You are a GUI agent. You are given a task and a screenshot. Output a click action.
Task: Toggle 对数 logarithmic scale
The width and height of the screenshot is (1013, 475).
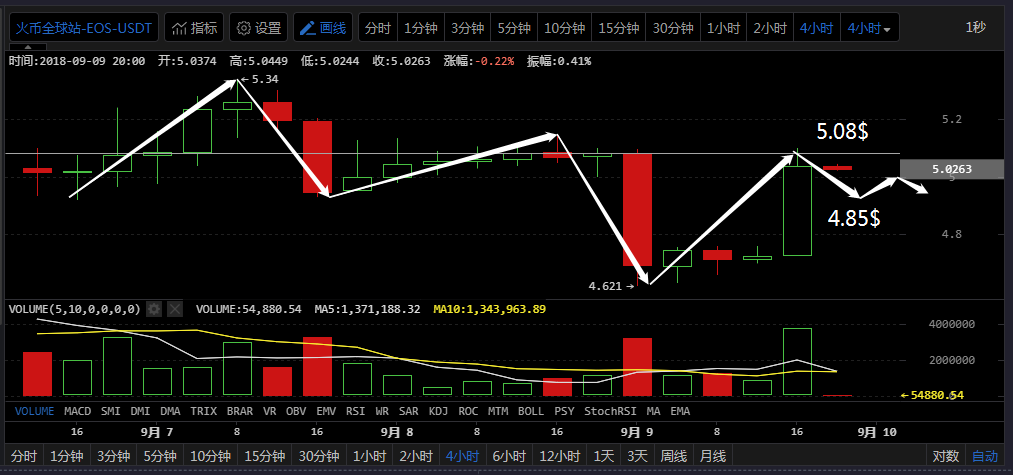[x=945, y=456]
